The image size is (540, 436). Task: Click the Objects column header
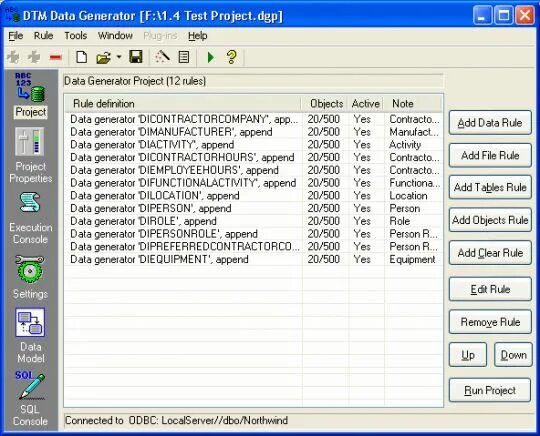pyautogui.click(x=324, y=104)
